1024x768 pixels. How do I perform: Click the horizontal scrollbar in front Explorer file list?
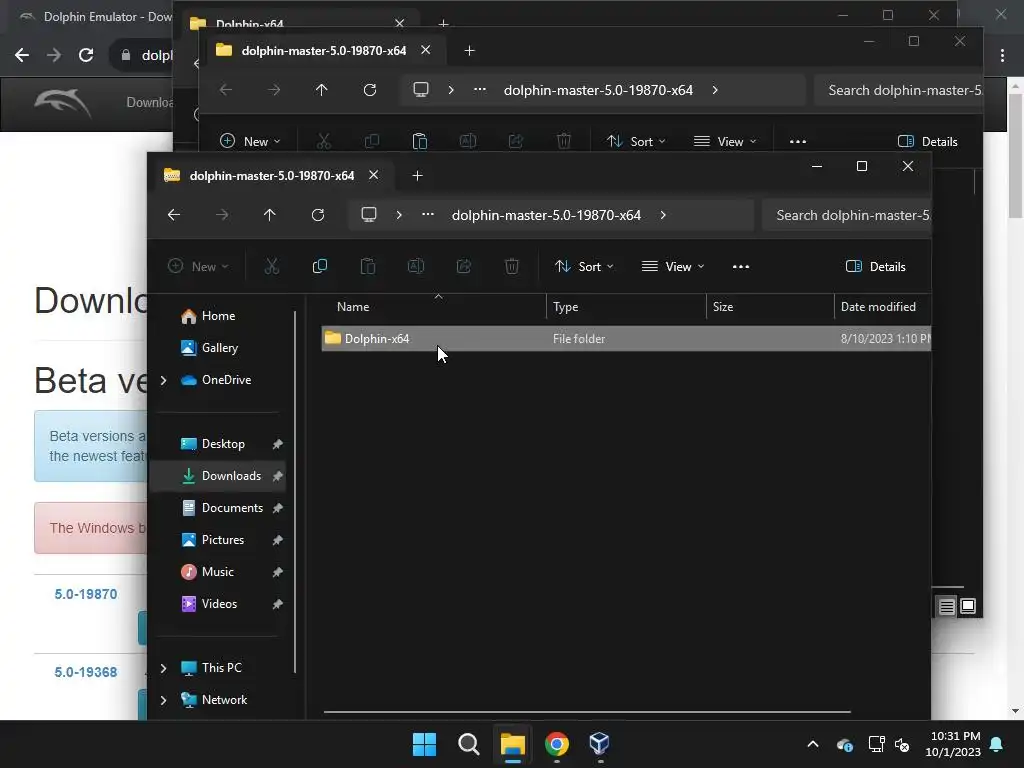click(586, 712)
